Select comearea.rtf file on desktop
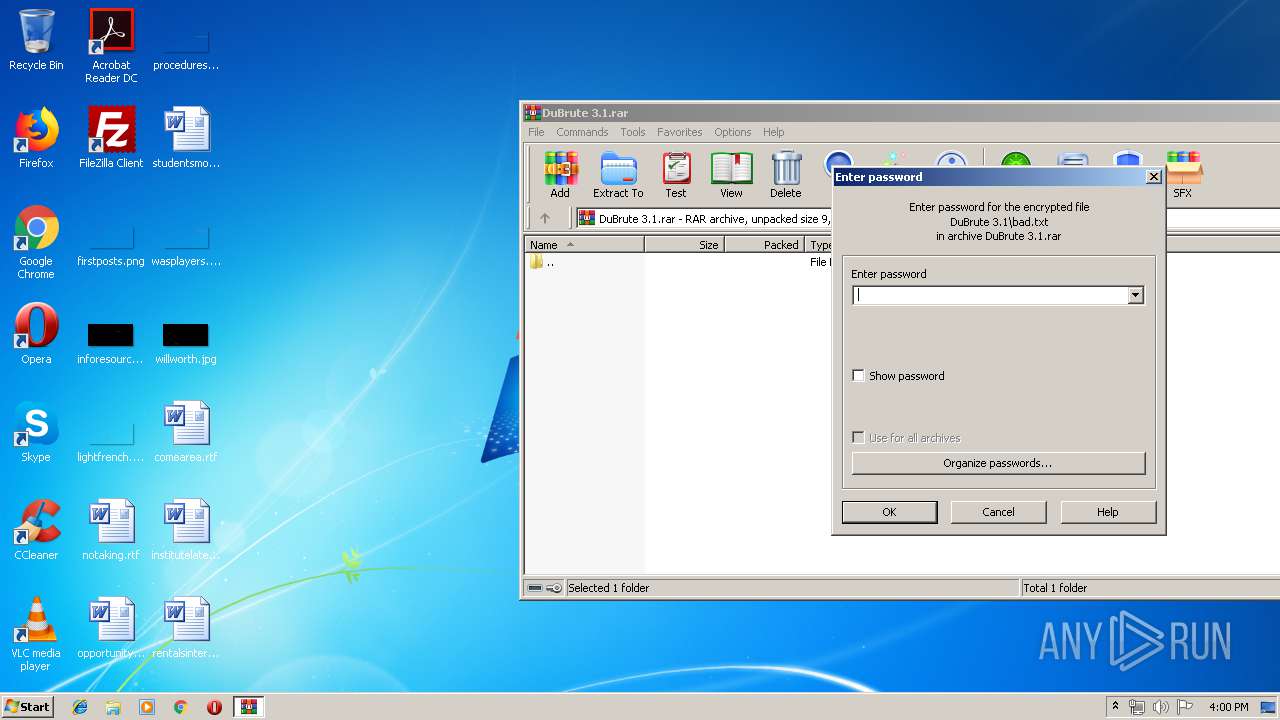Image resolution: width=1280 pixels, height=720 pixels. click(x=186, y=432)
